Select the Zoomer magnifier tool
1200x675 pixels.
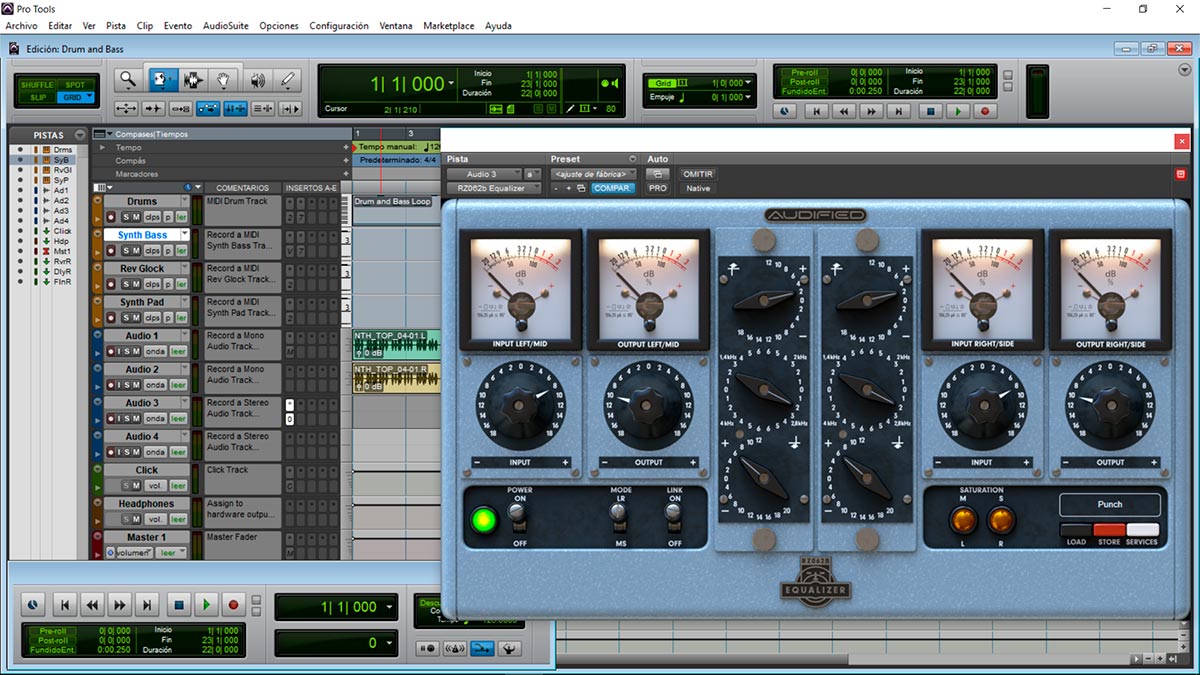(x=128, y=80)
